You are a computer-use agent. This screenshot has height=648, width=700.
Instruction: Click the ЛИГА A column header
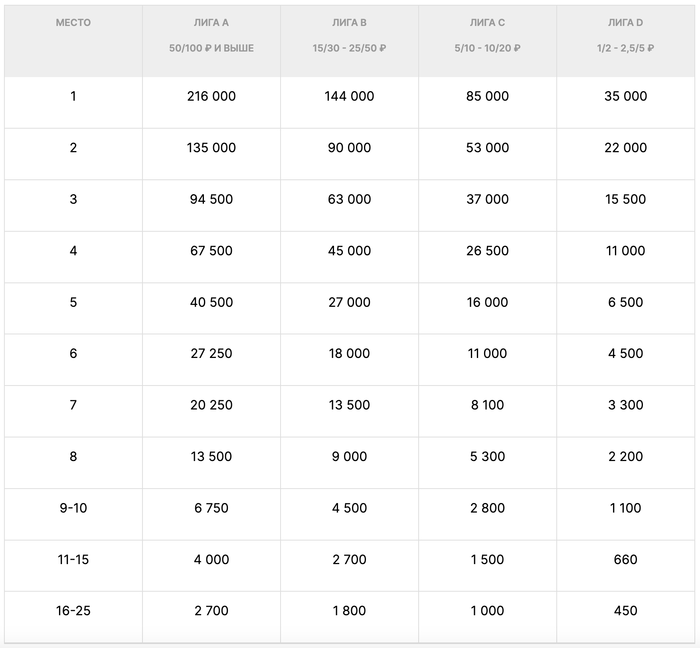tap(211, 22)
